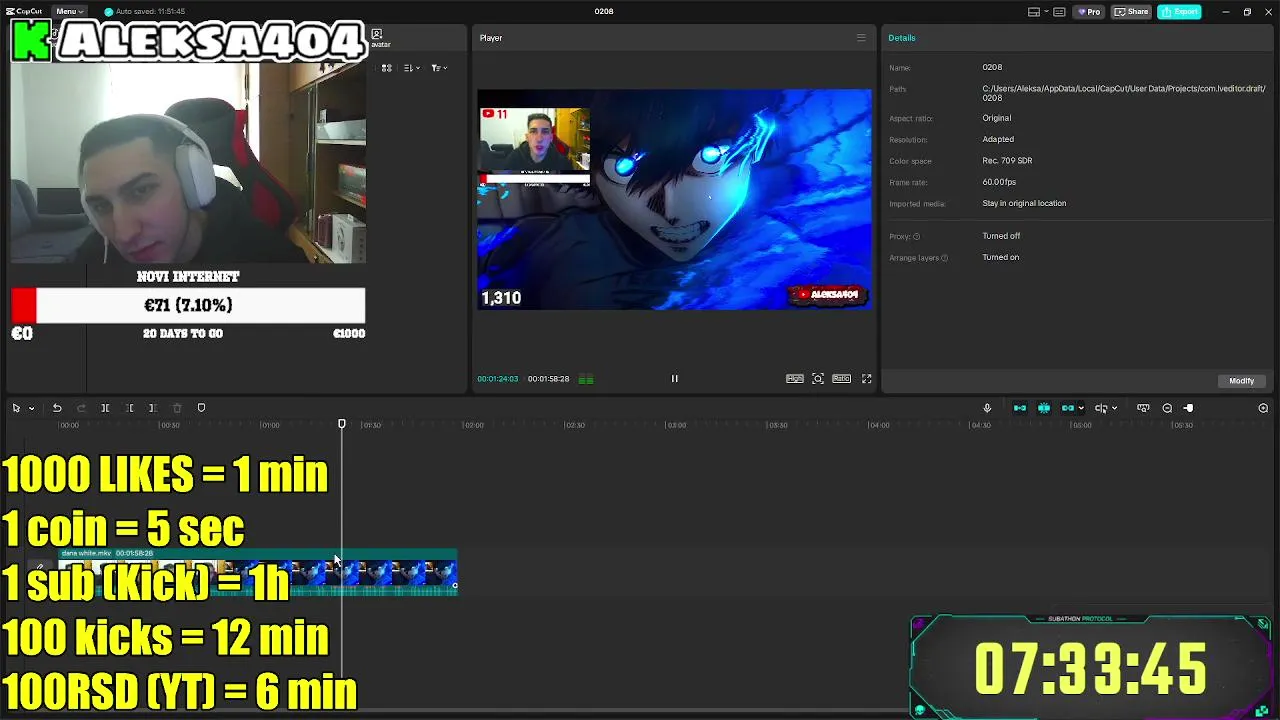Viewport: 1280px width, 720px height.
Task: Open the media filter dropdown
Action: pos(439,68)
